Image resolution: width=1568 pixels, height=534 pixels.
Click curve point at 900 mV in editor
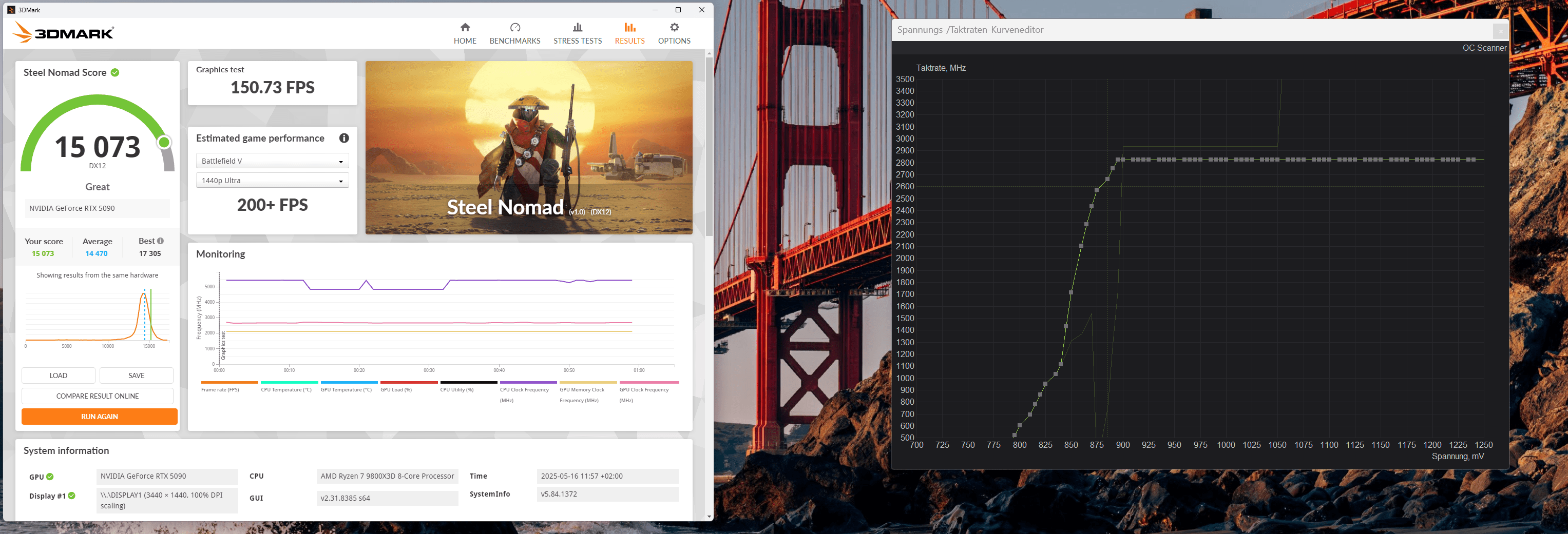1122,160
